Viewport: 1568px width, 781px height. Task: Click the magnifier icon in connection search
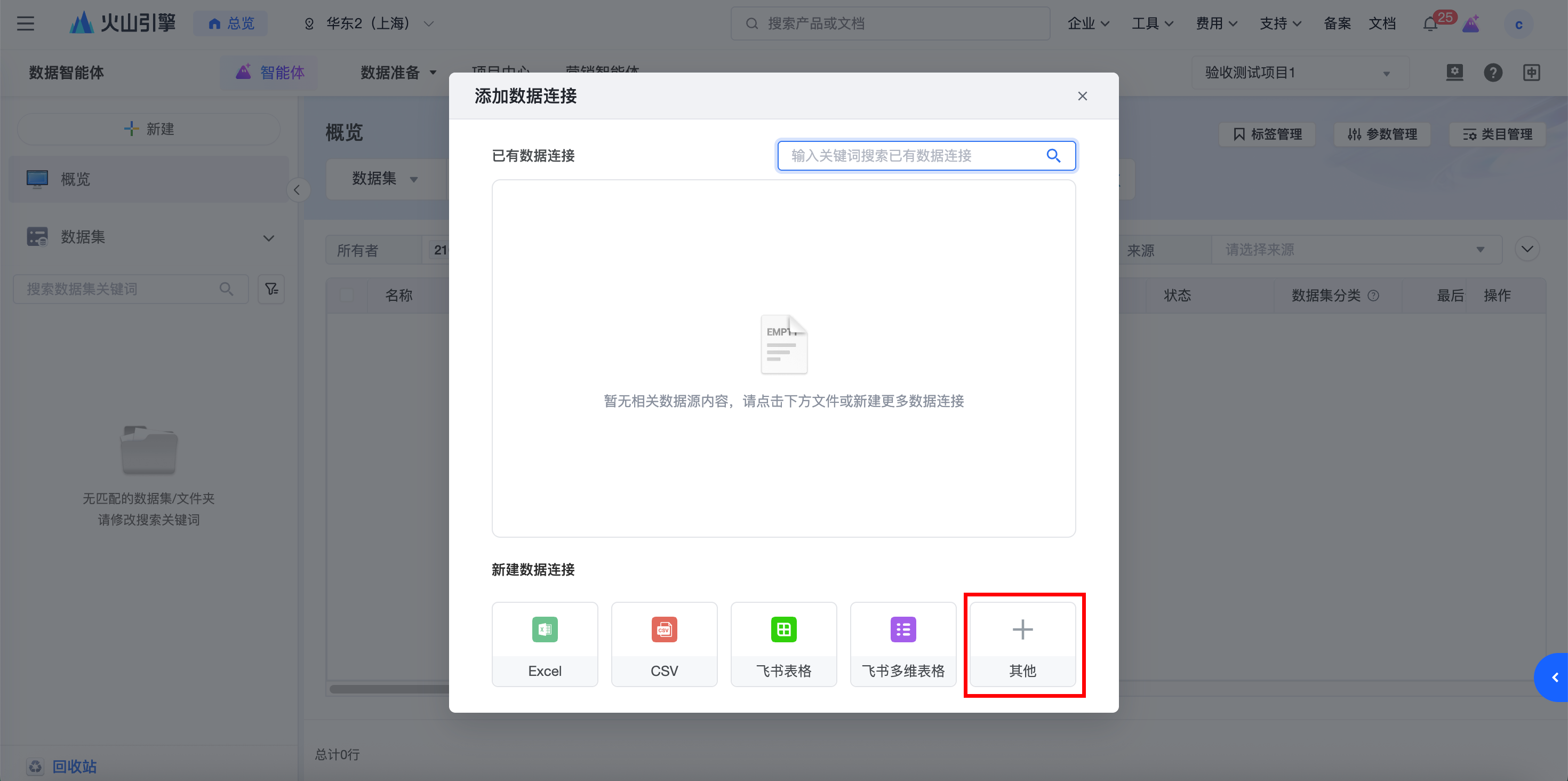click(1053, 156)
